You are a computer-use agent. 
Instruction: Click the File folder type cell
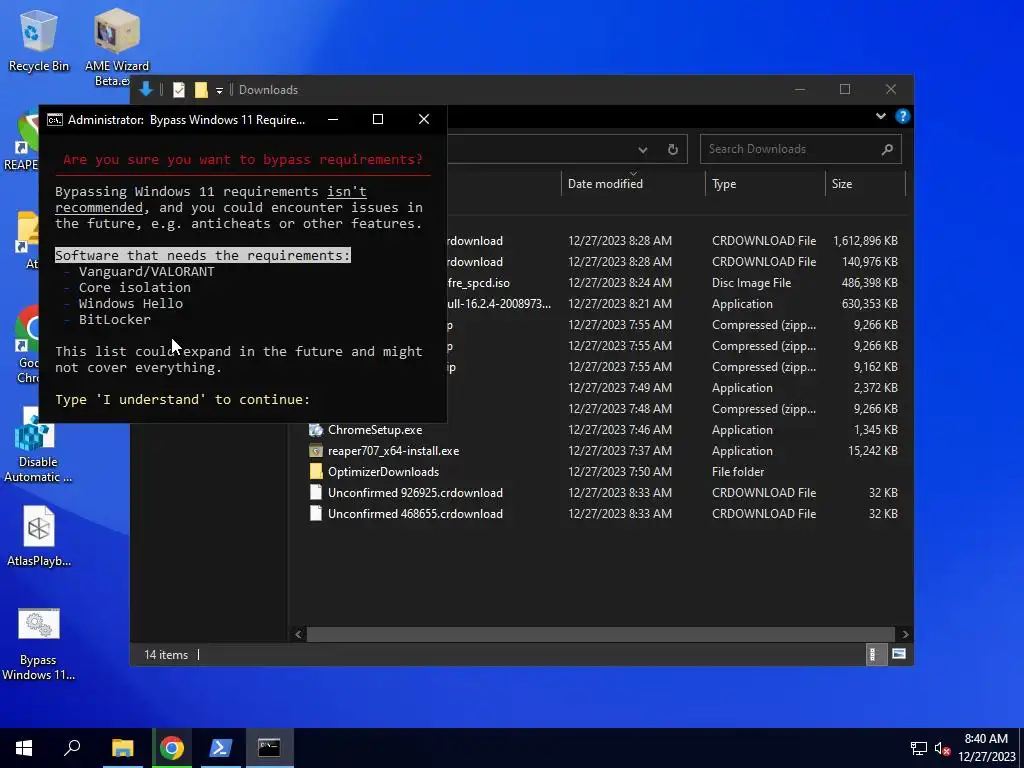pyautogui.click(x=738, y=472)
